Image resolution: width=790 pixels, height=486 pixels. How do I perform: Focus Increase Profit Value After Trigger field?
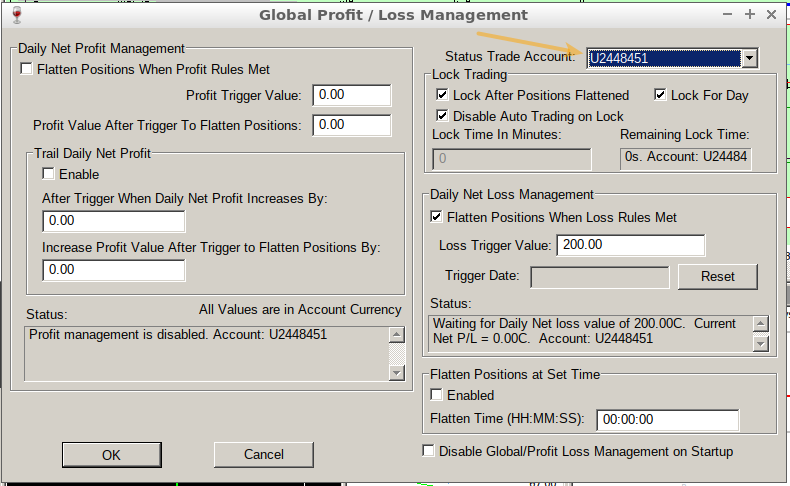pos(114,270)
